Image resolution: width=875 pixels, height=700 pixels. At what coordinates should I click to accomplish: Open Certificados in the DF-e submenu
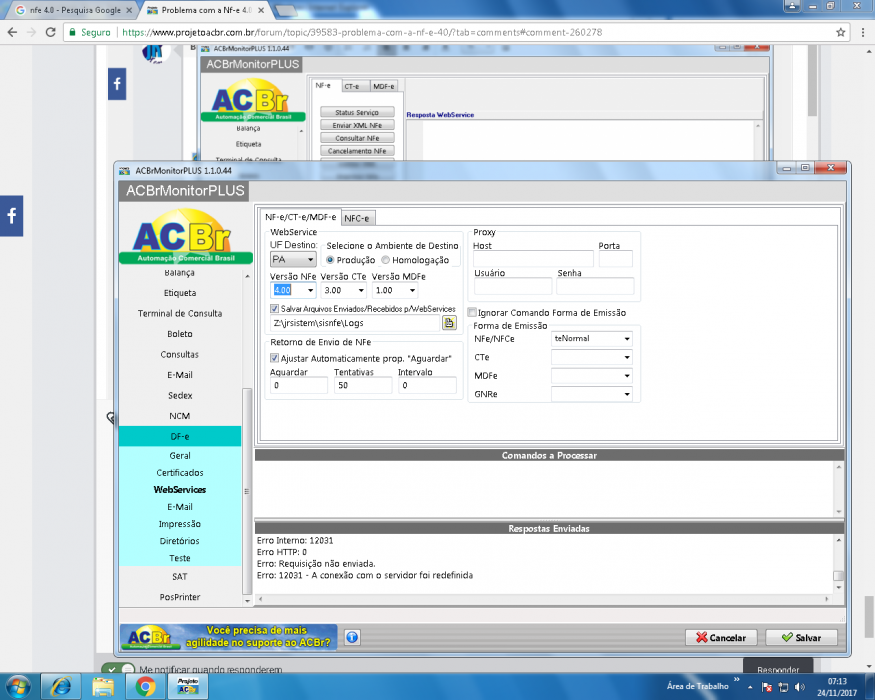(x=180, y=472)
